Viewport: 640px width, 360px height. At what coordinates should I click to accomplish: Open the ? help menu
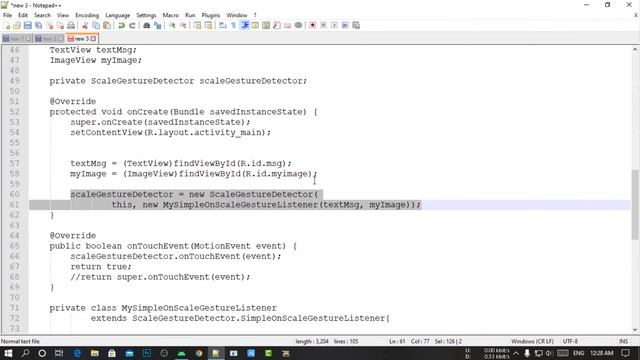(x=255, y=15)
